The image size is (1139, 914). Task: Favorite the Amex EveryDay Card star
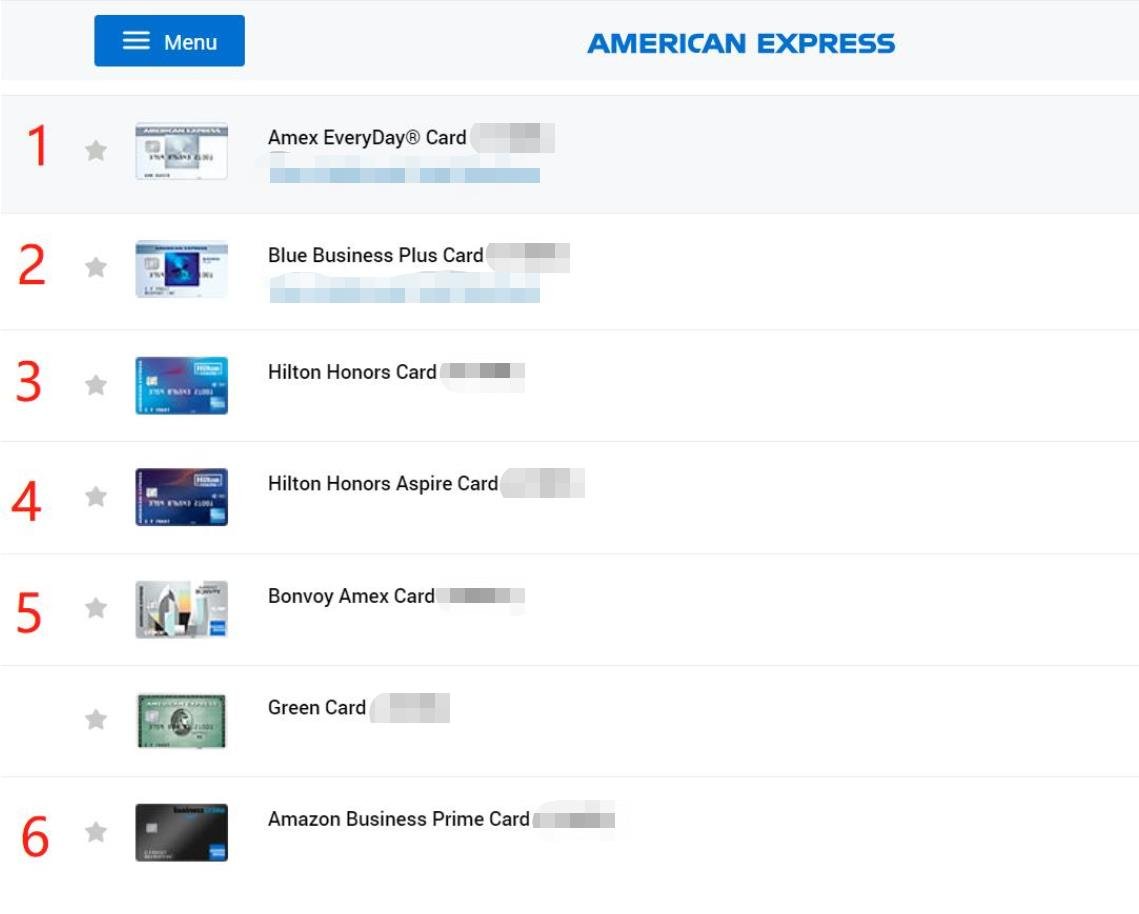(96, 150)
